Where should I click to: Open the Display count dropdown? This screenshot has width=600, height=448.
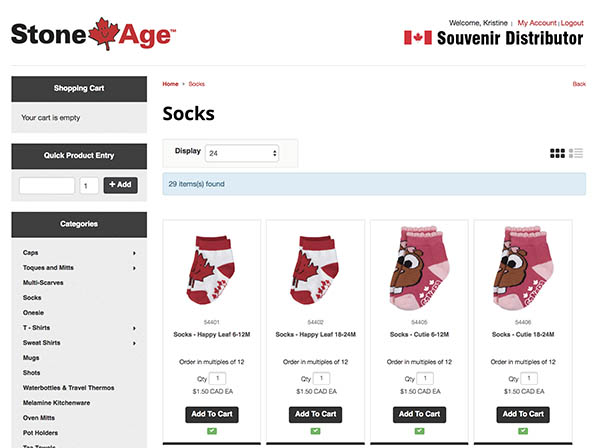coord(242,153)
